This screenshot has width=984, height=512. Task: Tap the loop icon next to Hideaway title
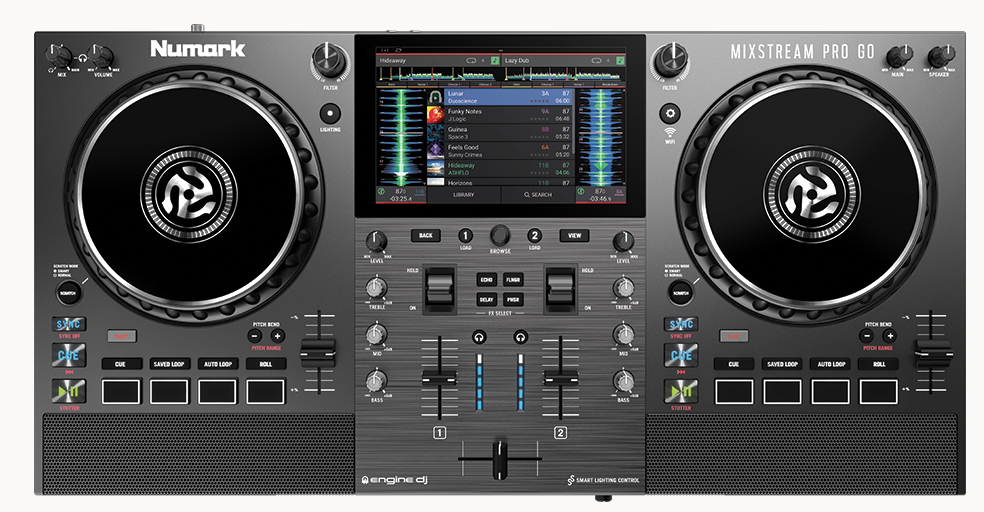(471, 61)
